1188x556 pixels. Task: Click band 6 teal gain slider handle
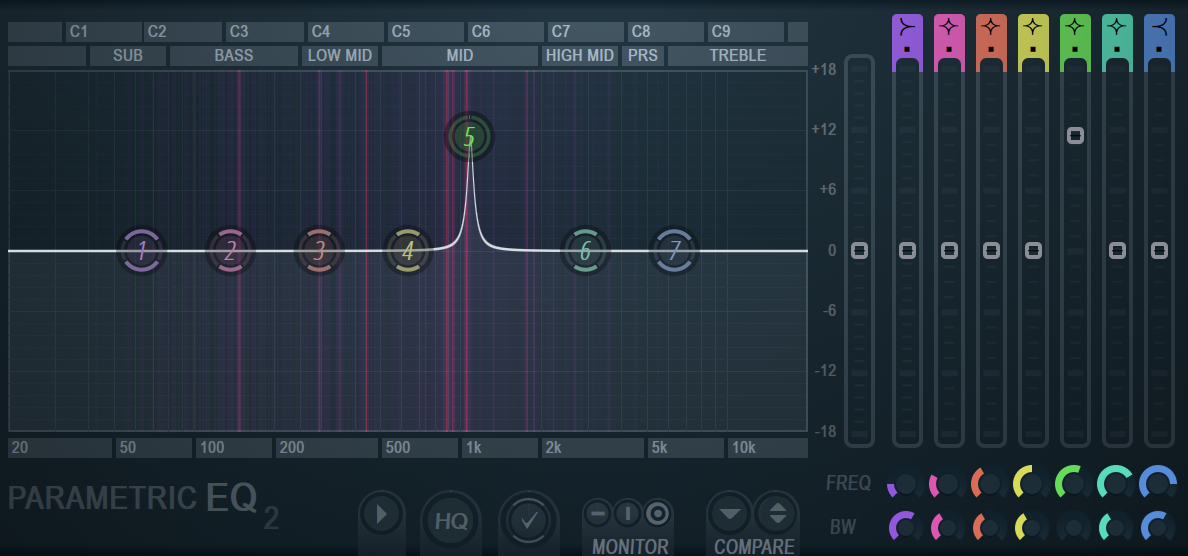1117,250
